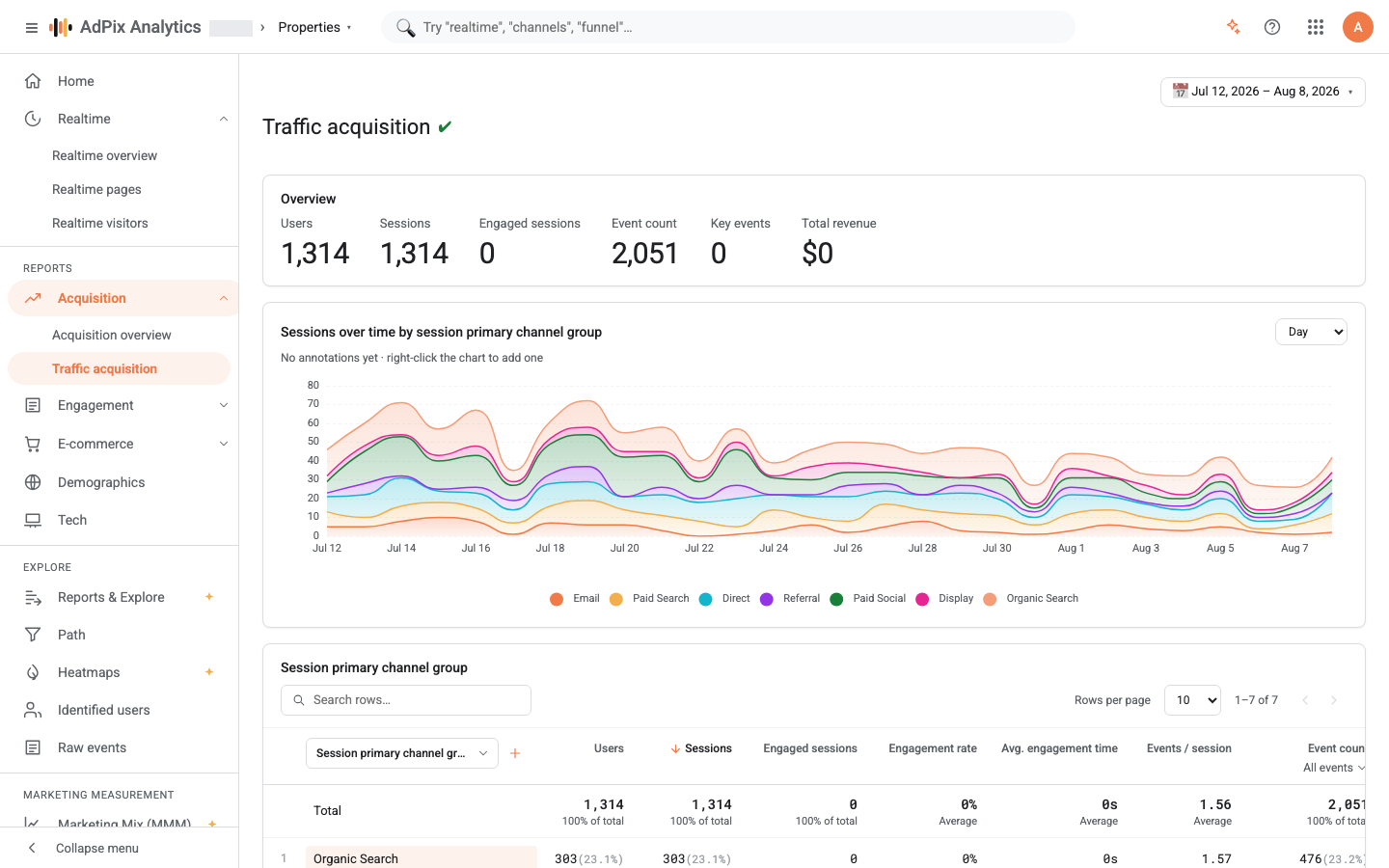Image resolution: width=1389 pixels, height=868 pixels.
Task: Open the Properties dropdown
Action: [315, 27]
